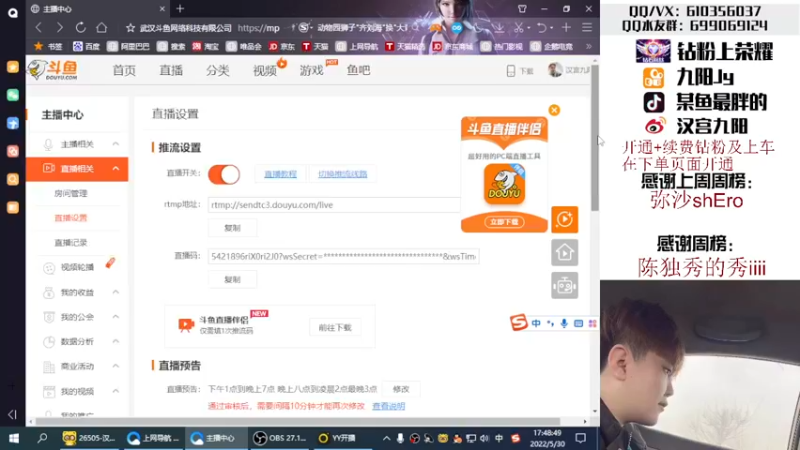Click the Sogou toolbar microphone icon
This screenshot has width=800, height=450.
coord(564,323)
